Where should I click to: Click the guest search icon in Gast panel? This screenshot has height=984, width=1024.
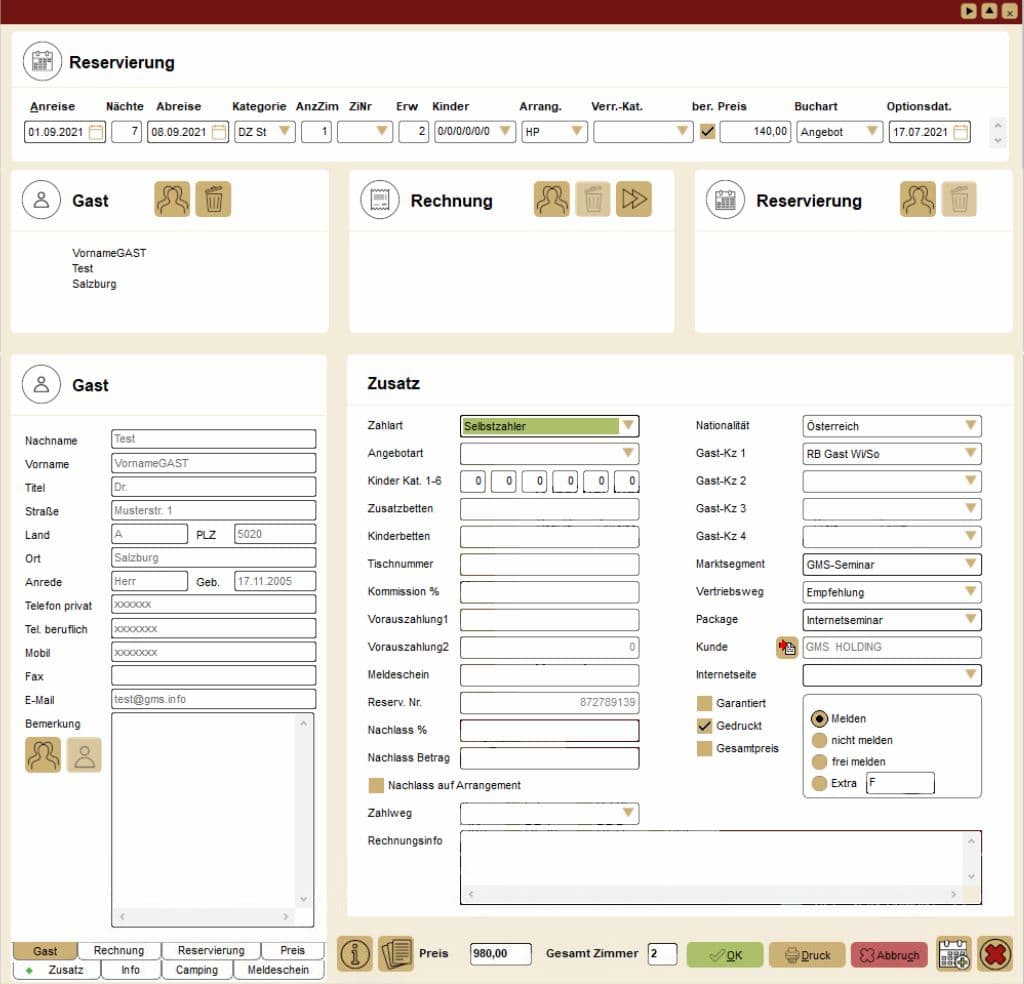tap(172, 200)
